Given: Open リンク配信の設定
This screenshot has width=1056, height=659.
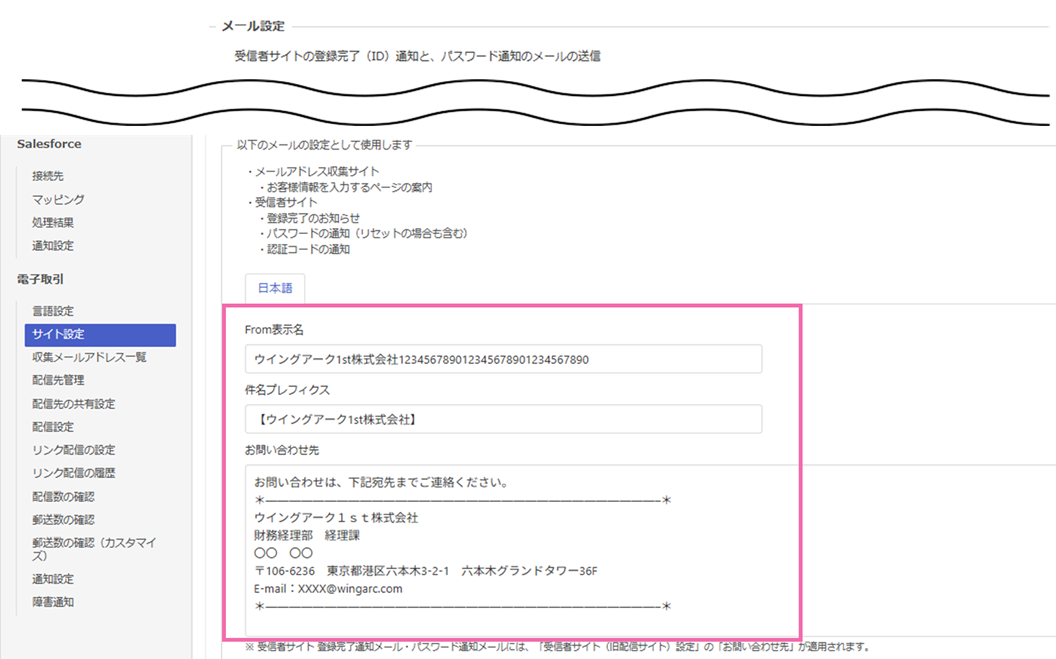Looking at the screenshot, I should tap(73, 450).
